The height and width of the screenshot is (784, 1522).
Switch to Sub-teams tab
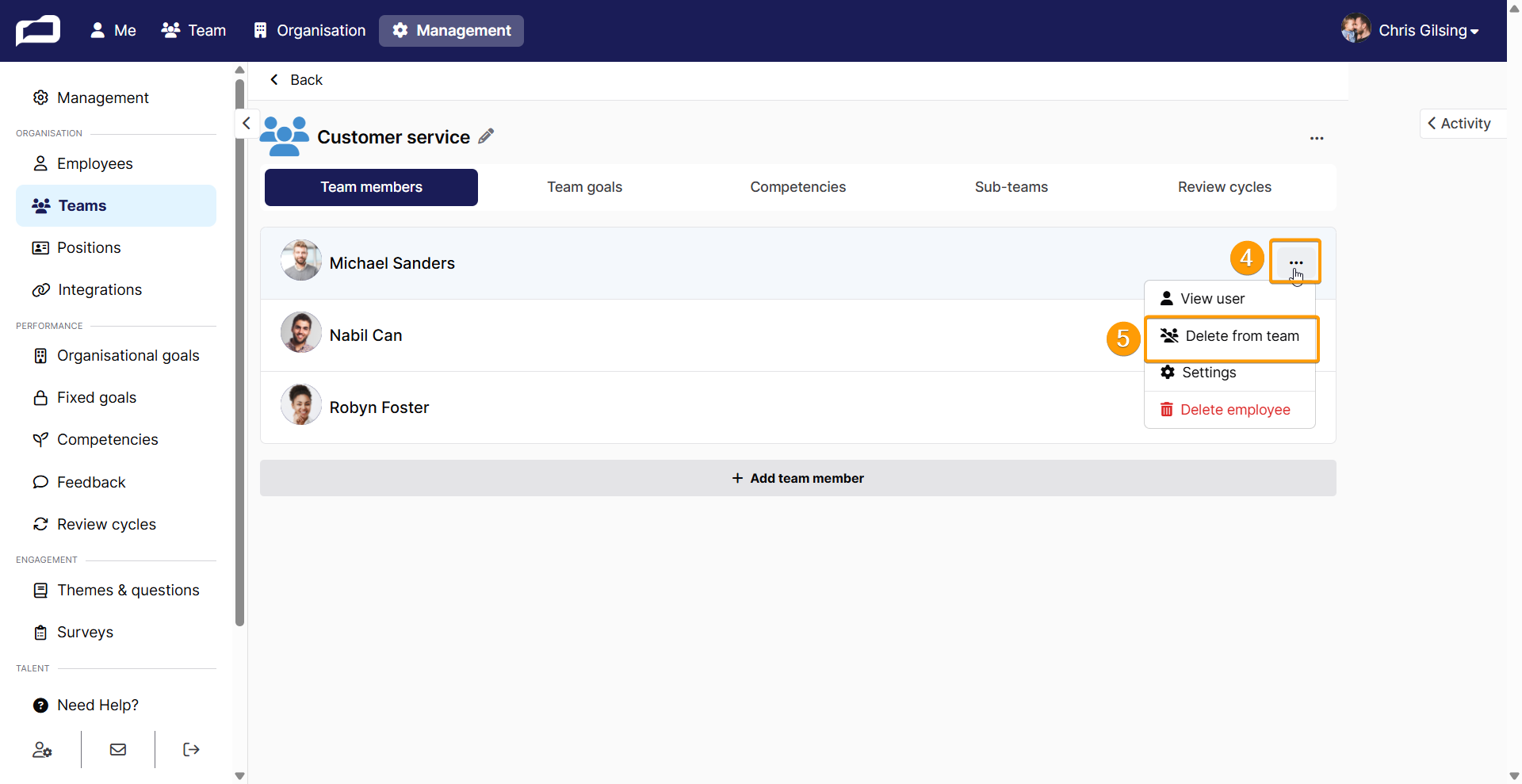(x=1011, y=187)
